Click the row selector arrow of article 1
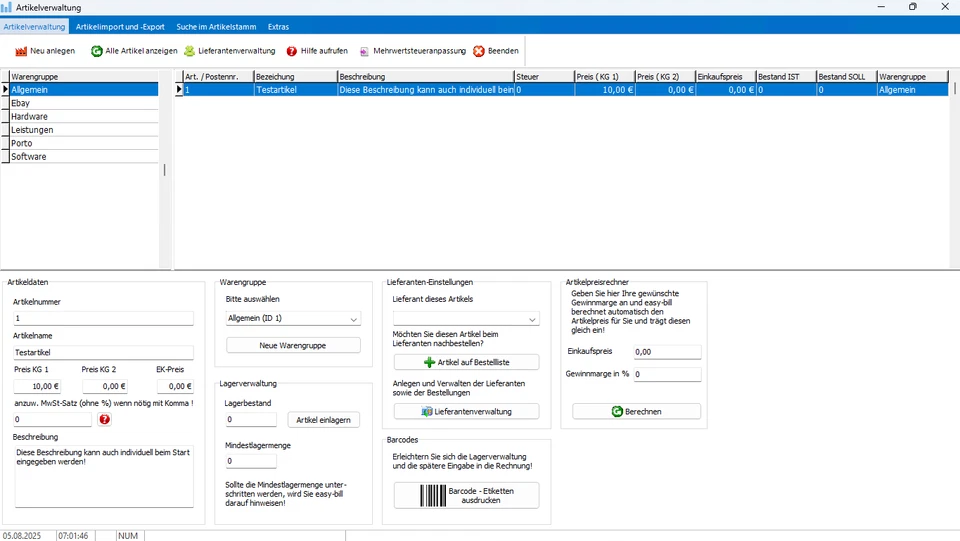This screenshot has height=541, width=960. tap(179, 89)
